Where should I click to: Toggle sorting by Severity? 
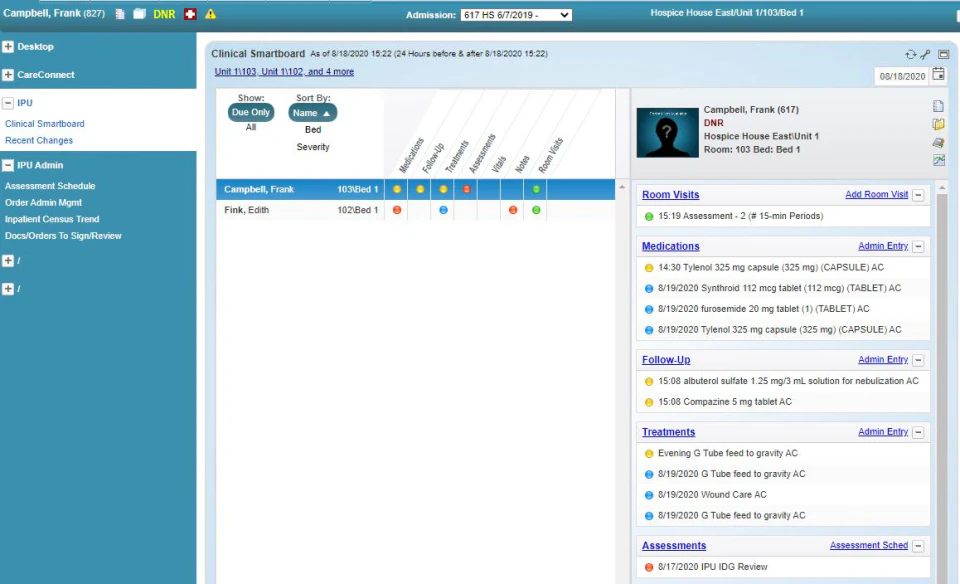pyautogui.click(x=313, y=146)
